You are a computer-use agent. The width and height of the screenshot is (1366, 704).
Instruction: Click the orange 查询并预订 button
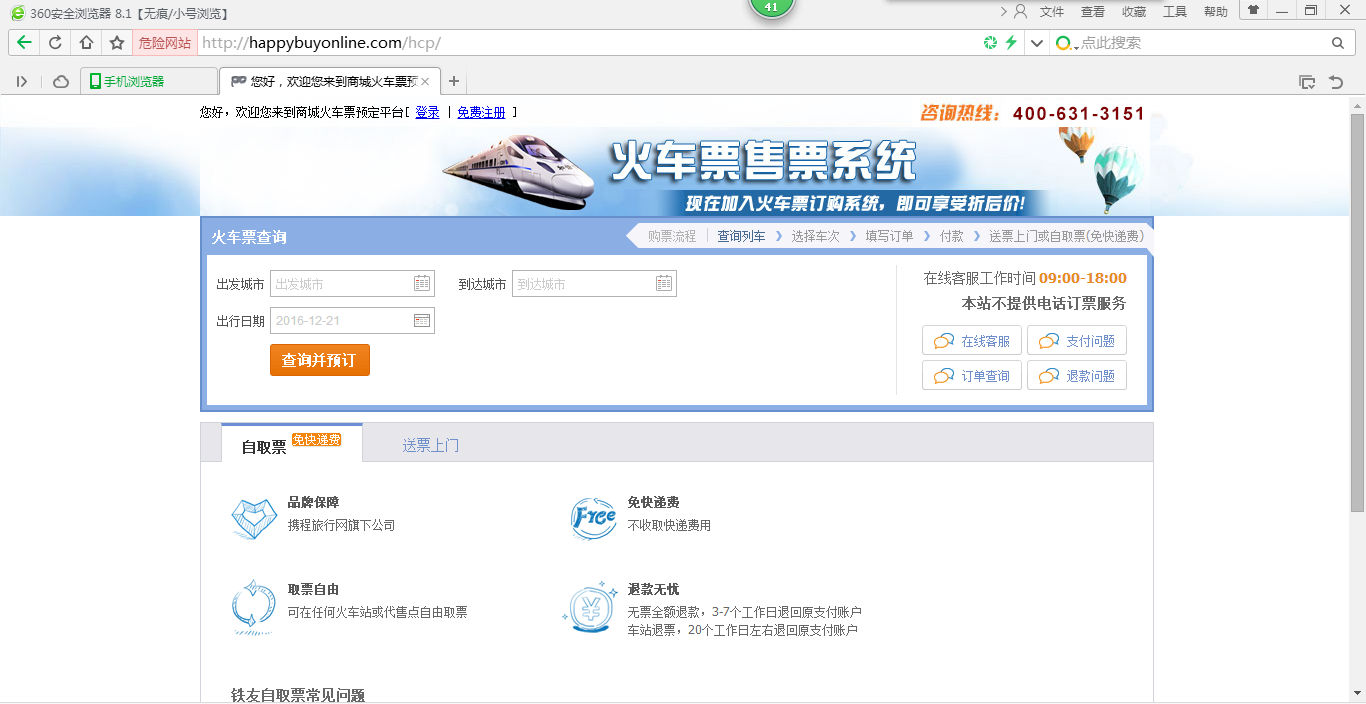(320, 360)
